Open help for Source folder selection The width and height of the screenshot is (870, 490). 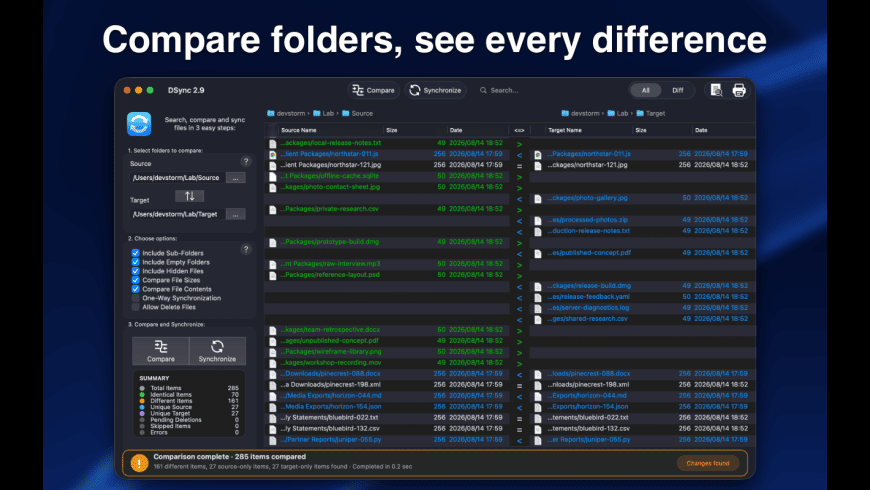click(246, 161)
